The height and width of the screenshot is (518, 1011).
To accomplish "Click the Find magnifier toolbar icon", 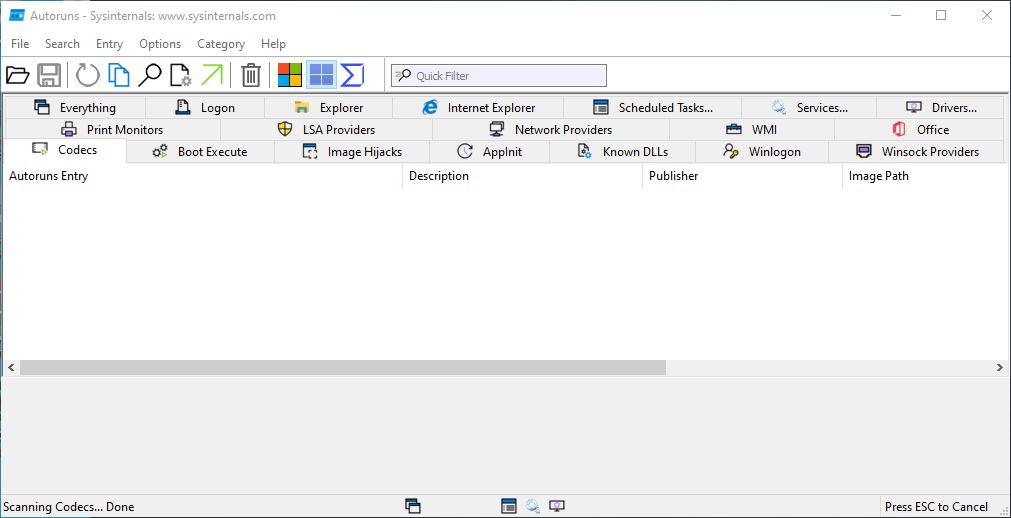I will click(150, 75).
